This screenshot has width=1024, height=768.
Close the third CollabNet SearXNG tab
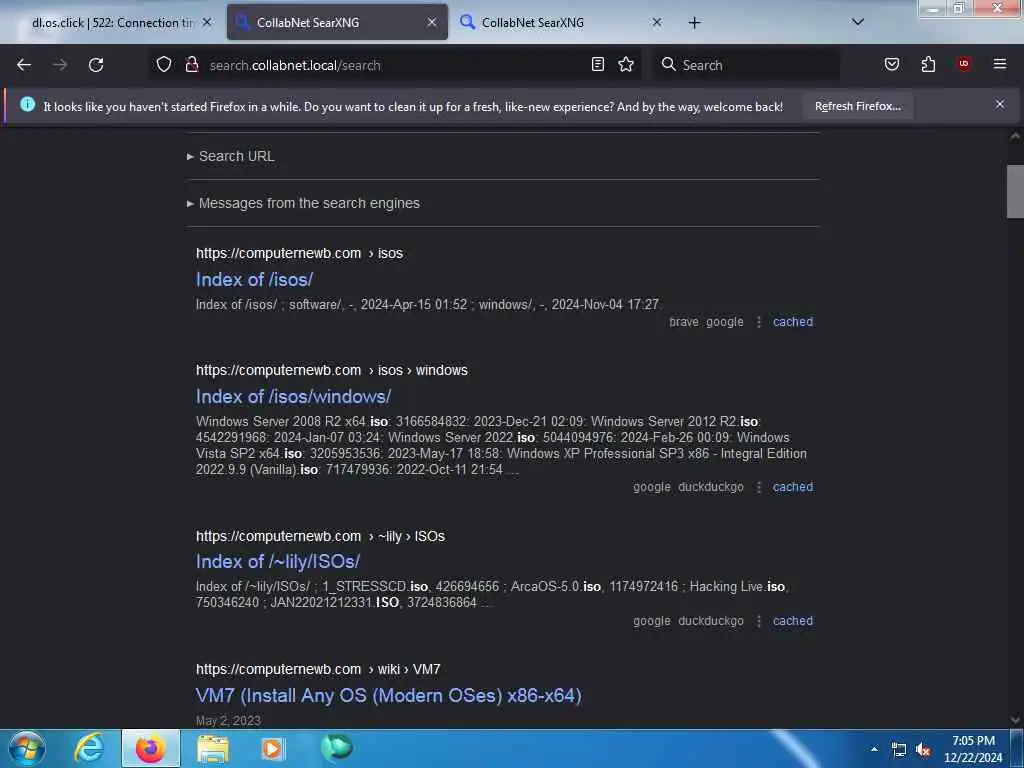[657, 22]
